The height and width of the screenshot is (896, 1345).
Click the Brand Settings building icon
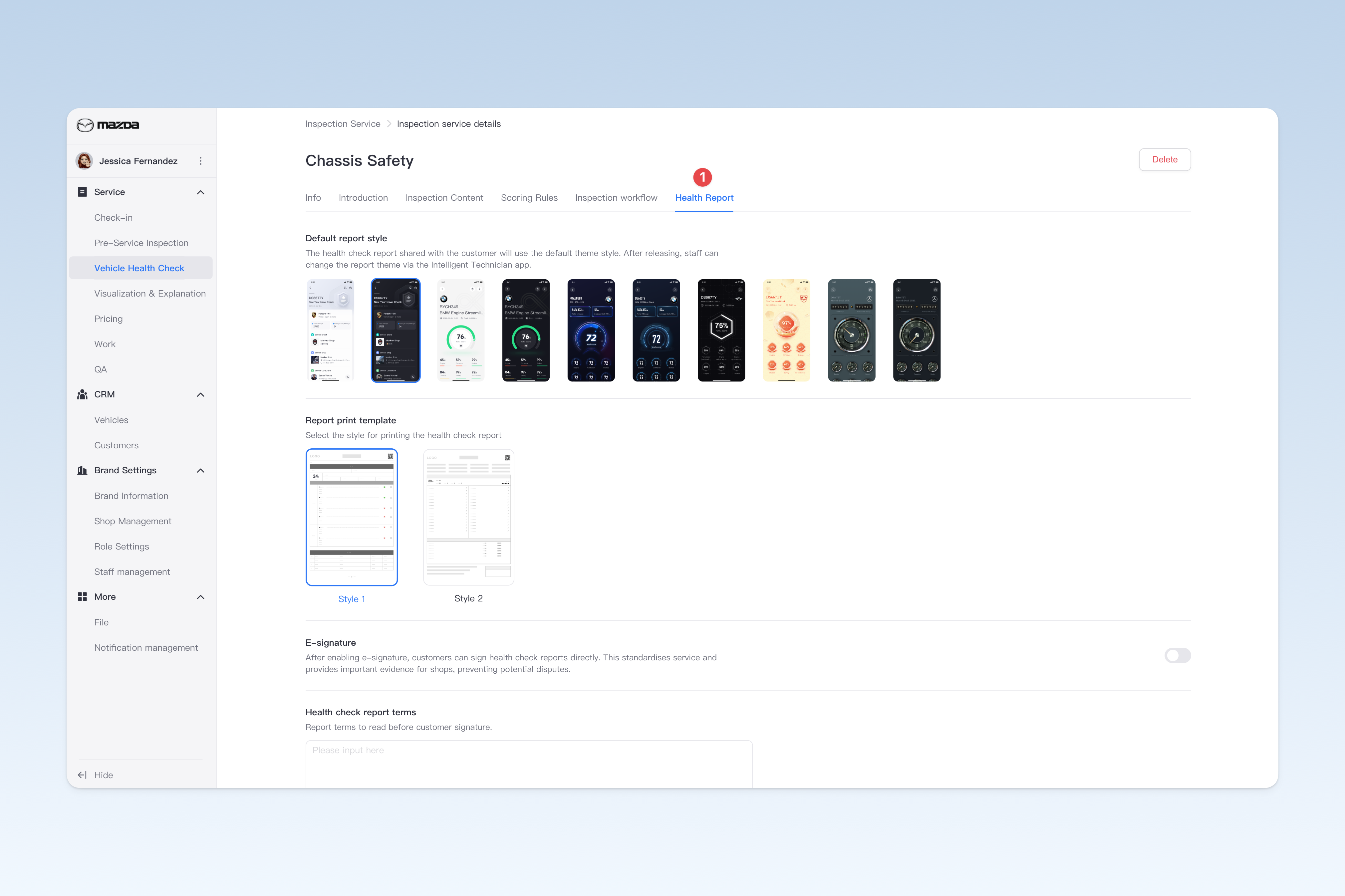click(82, 470)
